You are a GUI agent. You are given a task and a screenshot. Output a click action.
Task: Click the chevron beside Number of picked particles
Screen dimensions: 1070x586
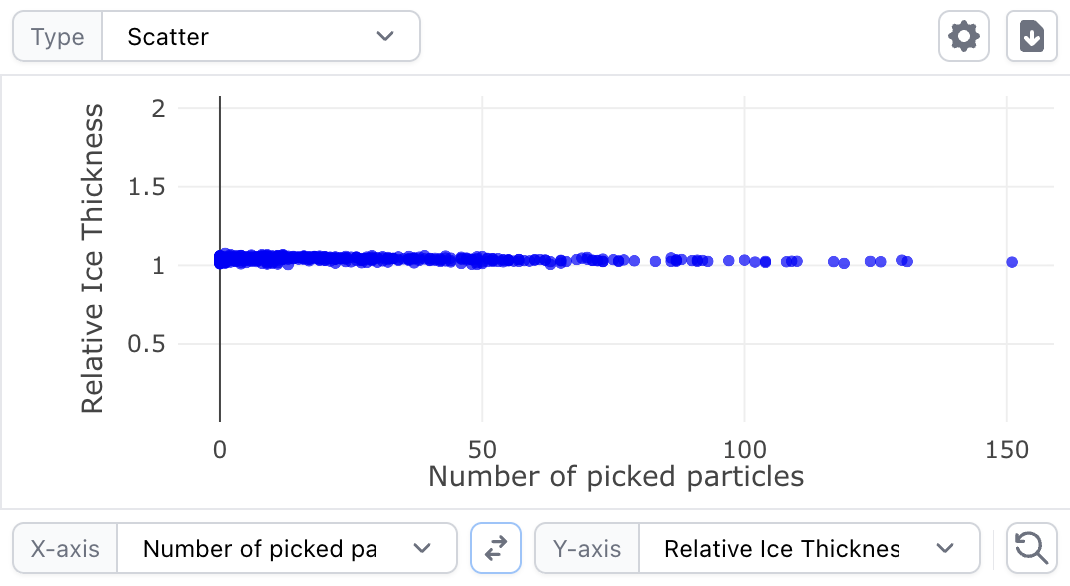coord(422,548)
